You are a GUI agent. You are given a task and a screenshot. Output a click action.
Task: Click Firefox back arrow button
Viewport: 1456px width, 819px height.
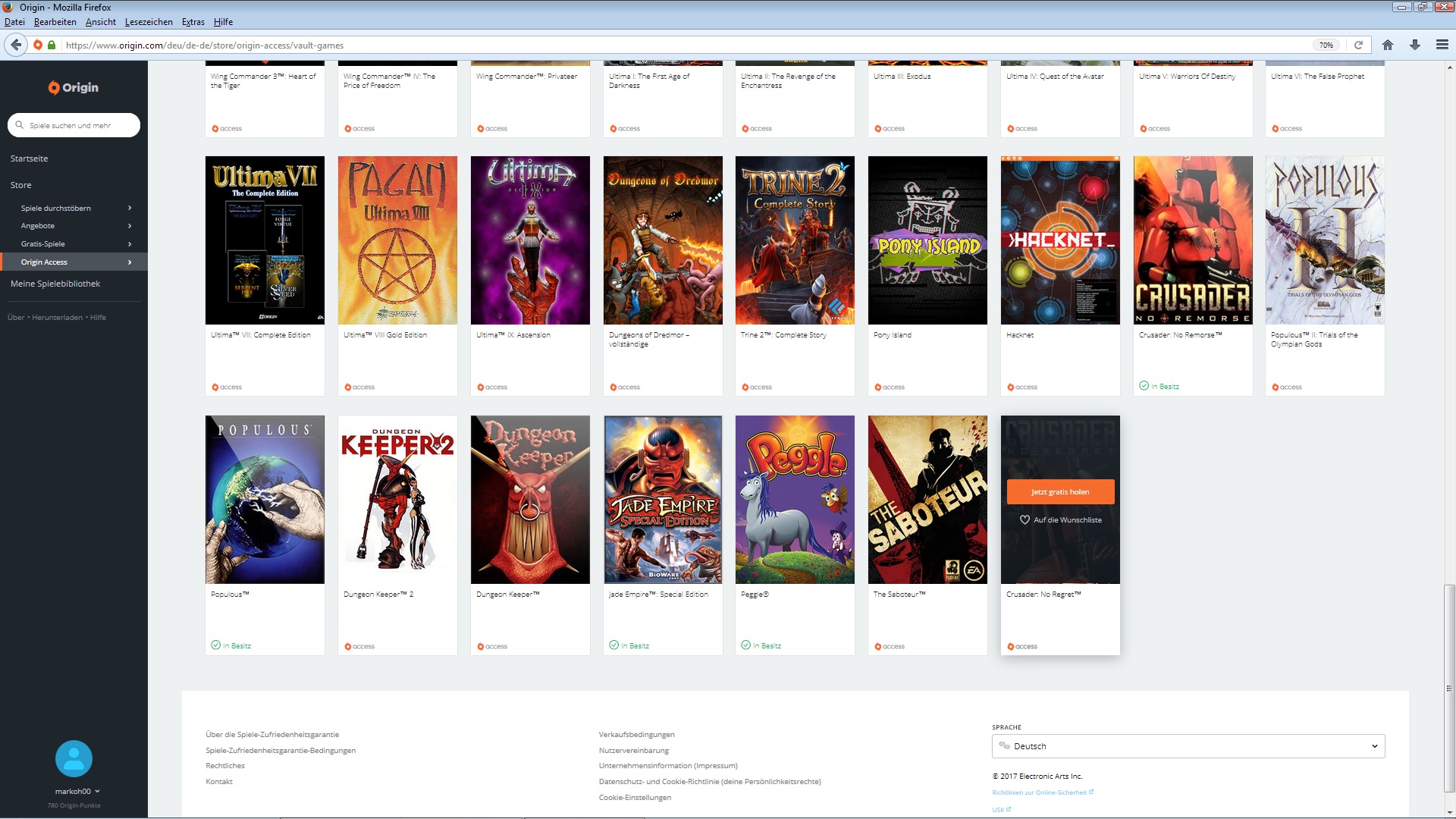pos(16,45)
